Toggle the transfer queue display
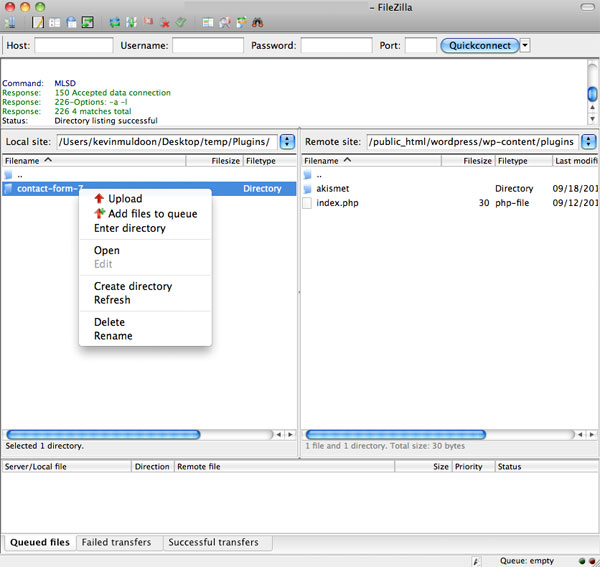Screen dimensions: 600x567 pos(87,21)
